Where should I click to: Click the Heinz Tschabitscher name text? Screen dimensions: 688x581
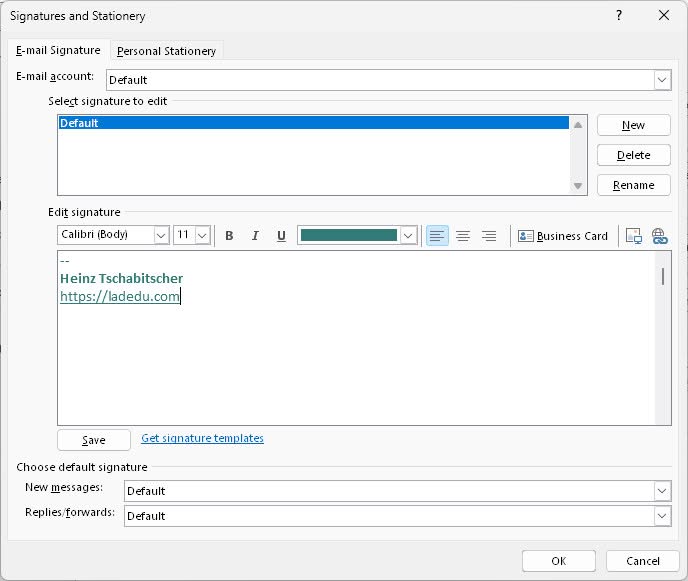[x=122, y=278]
